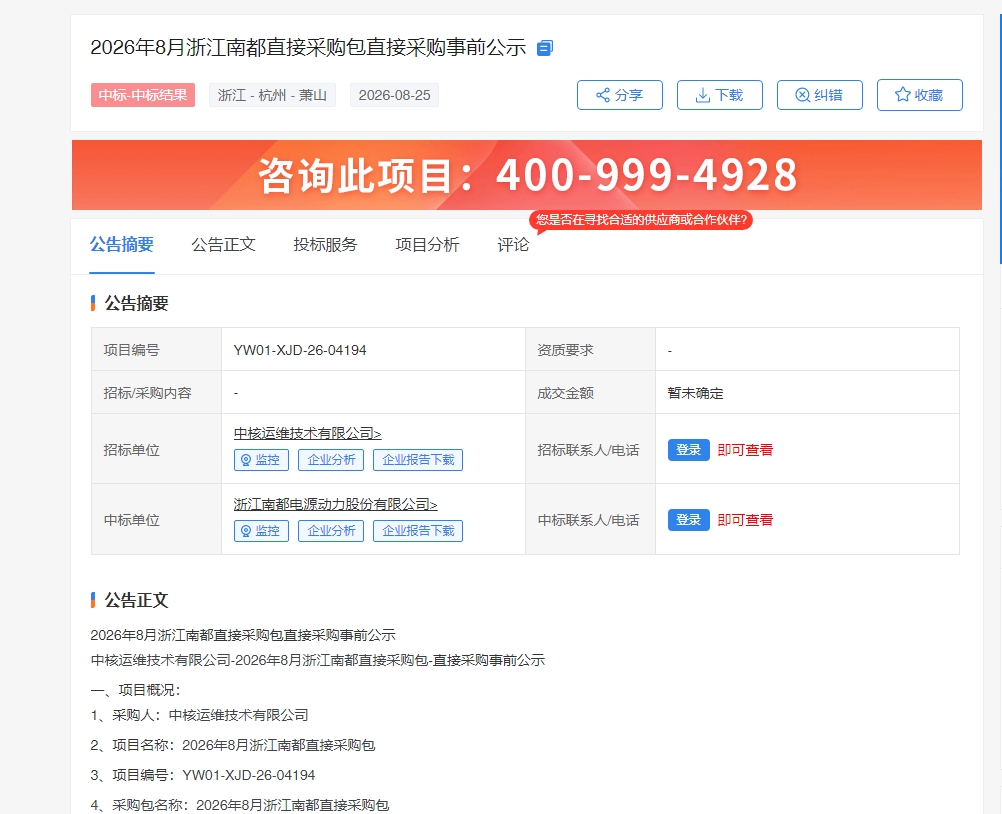Click the 招标/采购内容 label cell

[x=157, y=392]
